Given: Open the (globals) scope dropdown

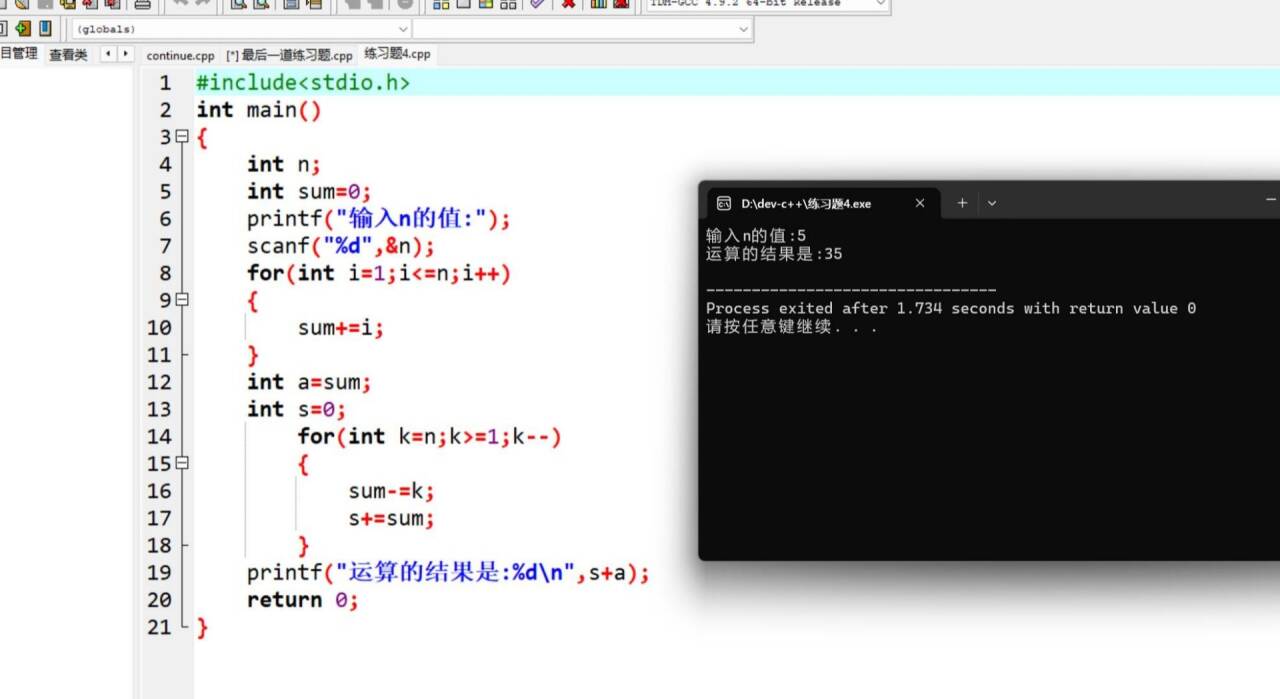Looking at the screenshot, I should point(241,29).
